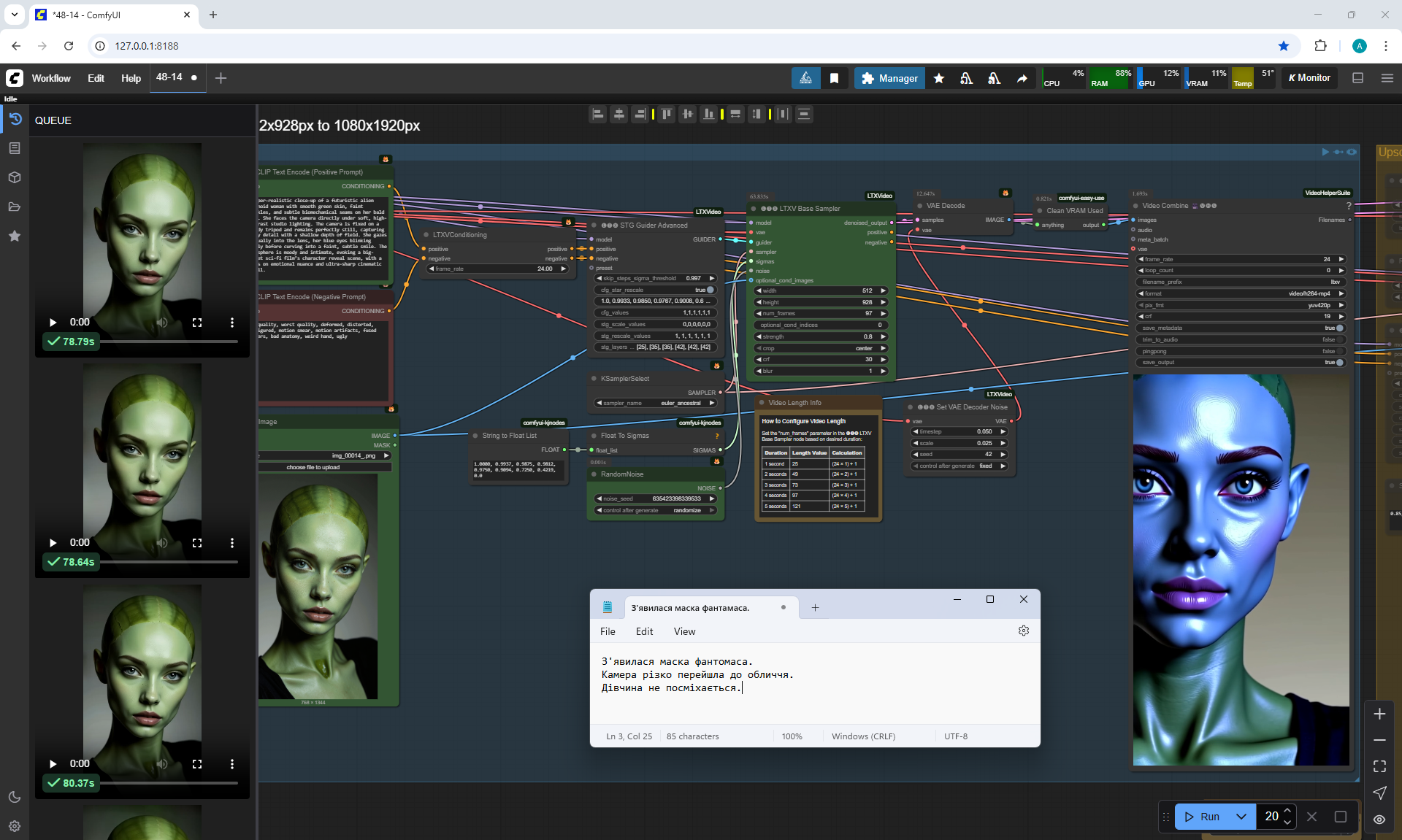Screen dimensions: 1402x840
Task: Open the Node Library cube icon
Action: click(x=15, y=177)
